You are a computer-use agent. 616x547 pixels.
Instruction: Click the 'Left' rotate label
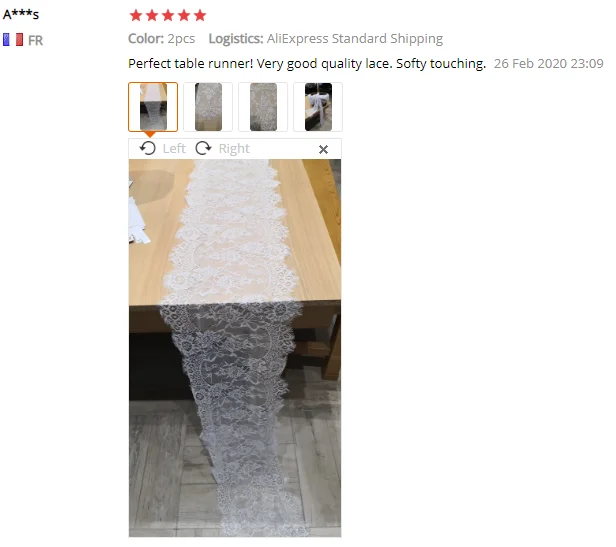point(174,149)
